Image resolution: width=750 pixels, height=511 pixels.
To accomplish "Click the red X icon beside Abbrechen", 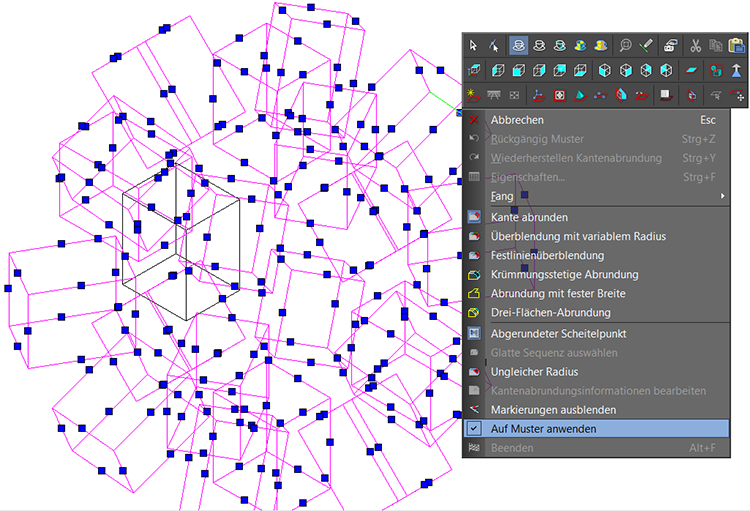I will [x=474, y=120].
